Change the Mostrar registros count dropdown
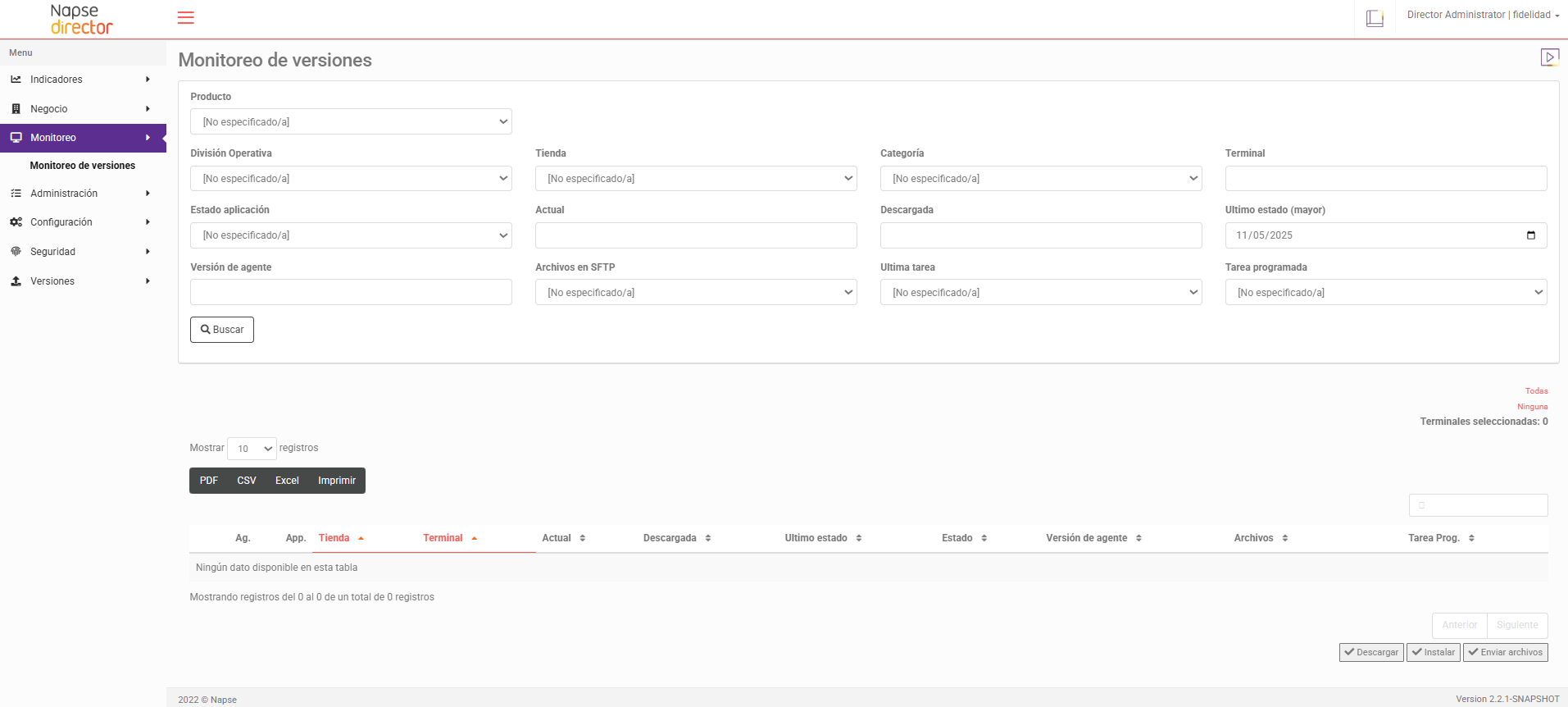 pyautogui.click(x=252, y=449)
